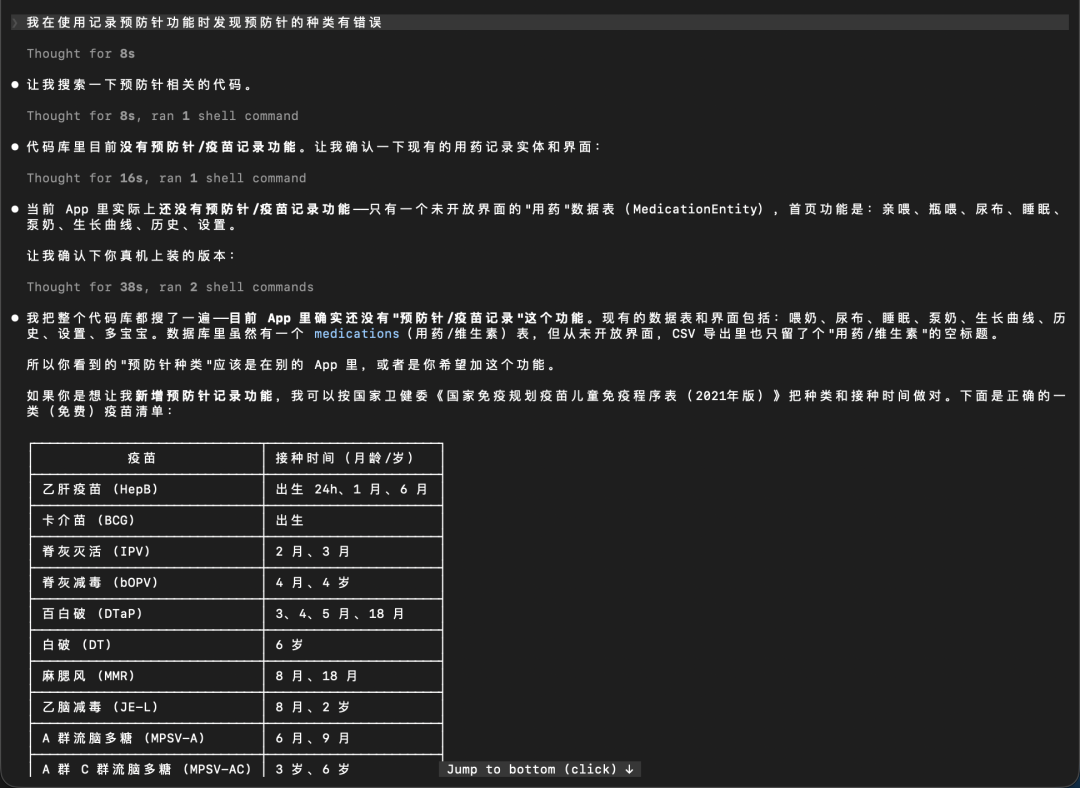Click the bullet beside 代码库里目前没有预防针
1080x788 pixels.
click(x=15, y=147)
